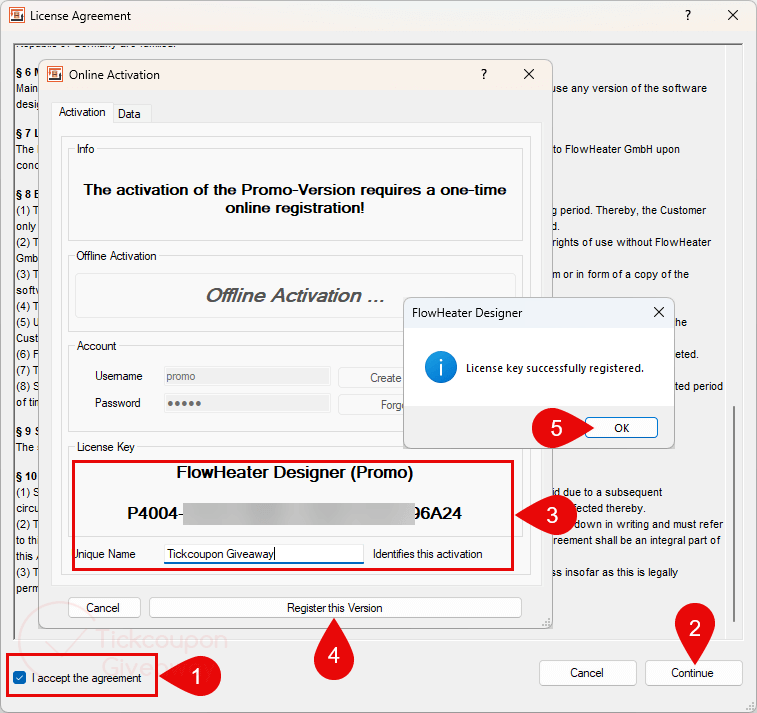Click the help question mark in Online Activation
The width and height of the screenshot is (757, 713).
click(484, 74)
